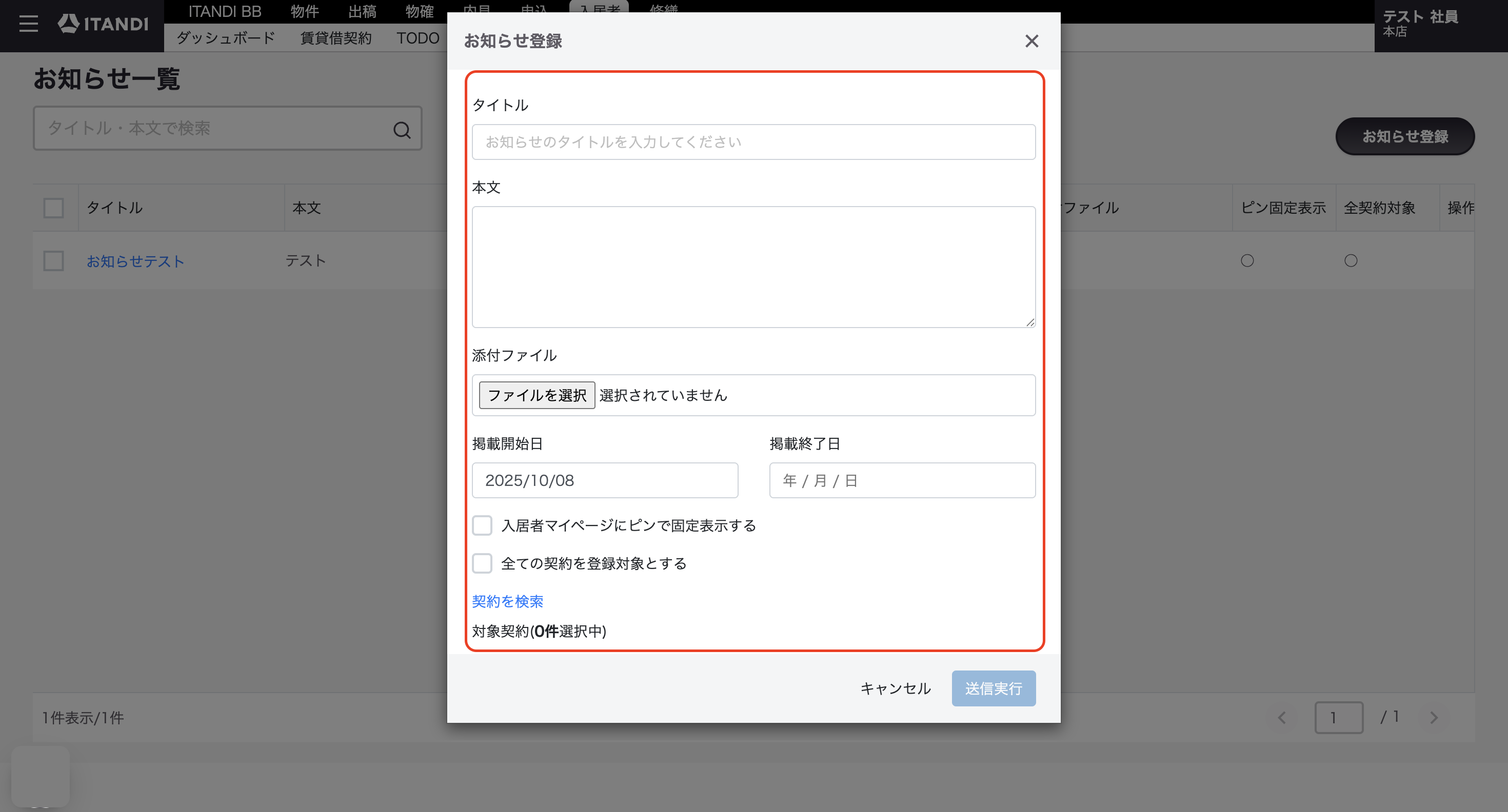
Task: Click the page number input box
Action: click(x=1339, y=718)
